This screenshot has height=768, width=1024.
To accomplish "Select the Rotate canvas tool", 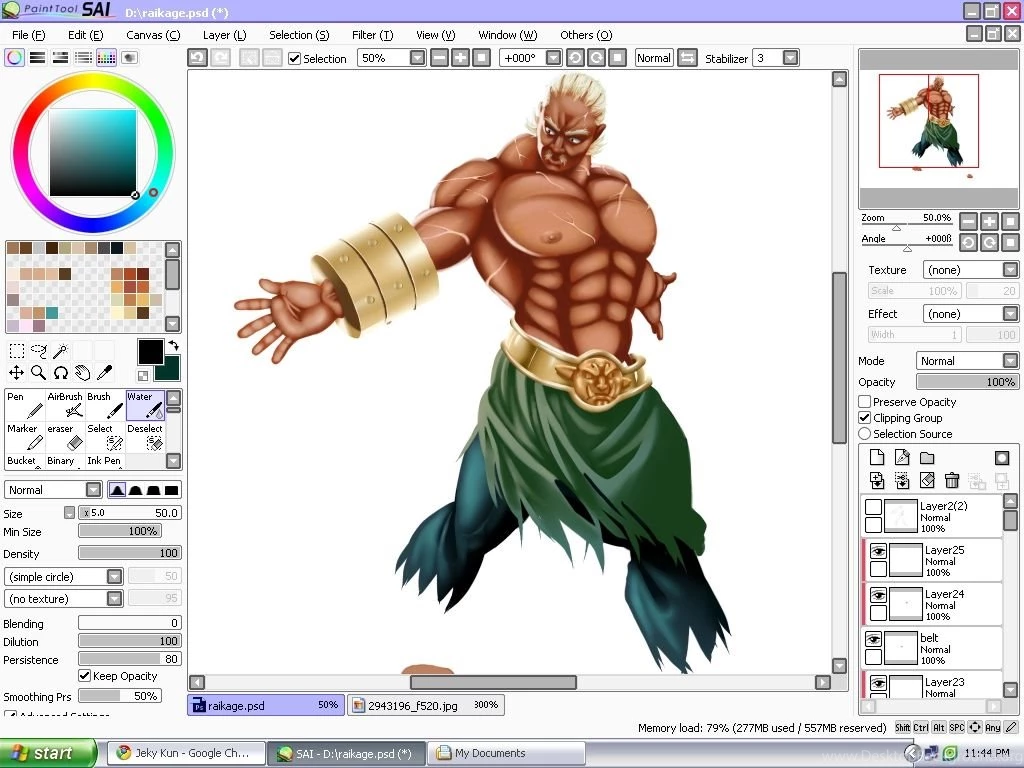I will [61, 373].
